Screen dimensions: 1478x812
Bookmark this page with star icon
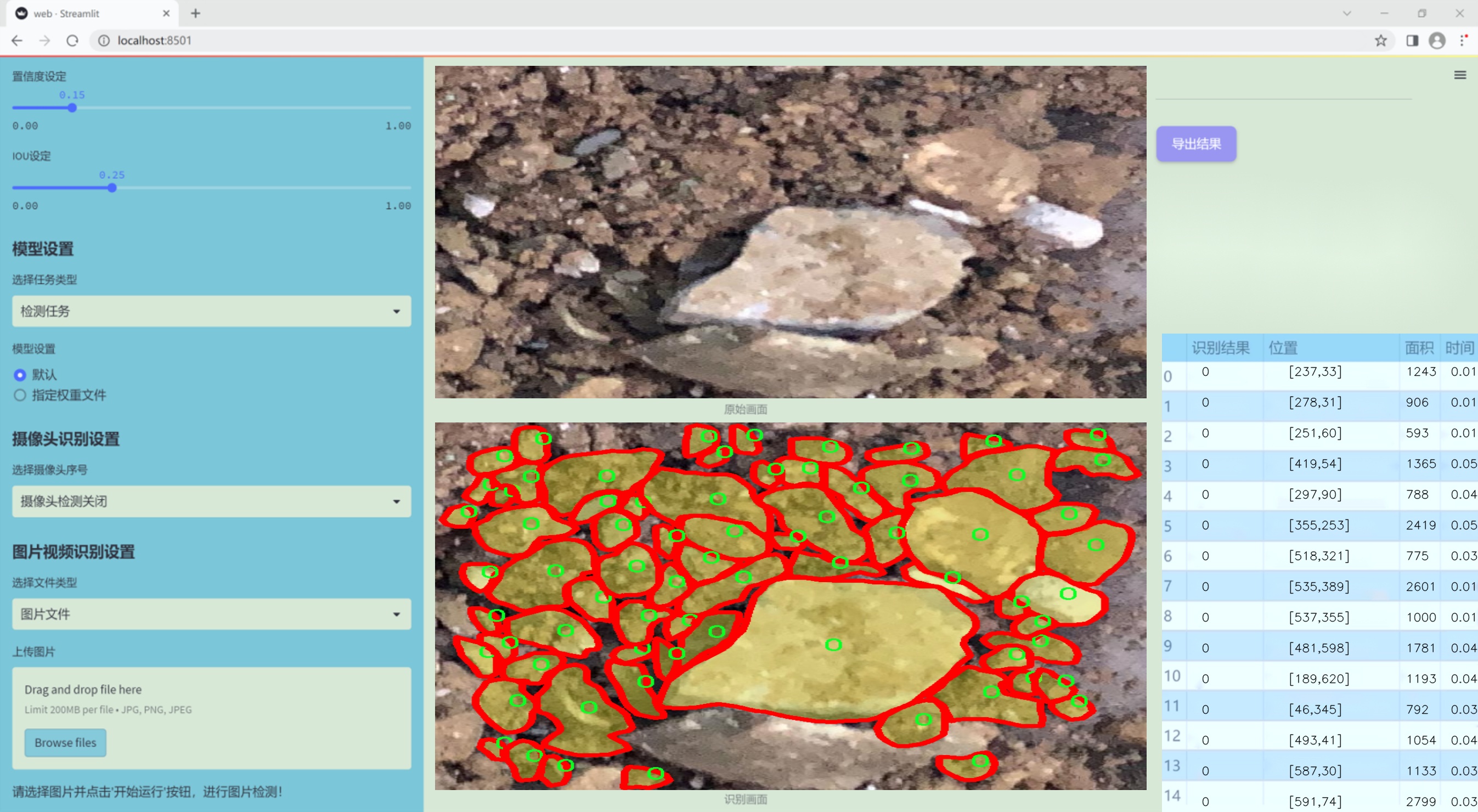click(x=1380, y=41)
